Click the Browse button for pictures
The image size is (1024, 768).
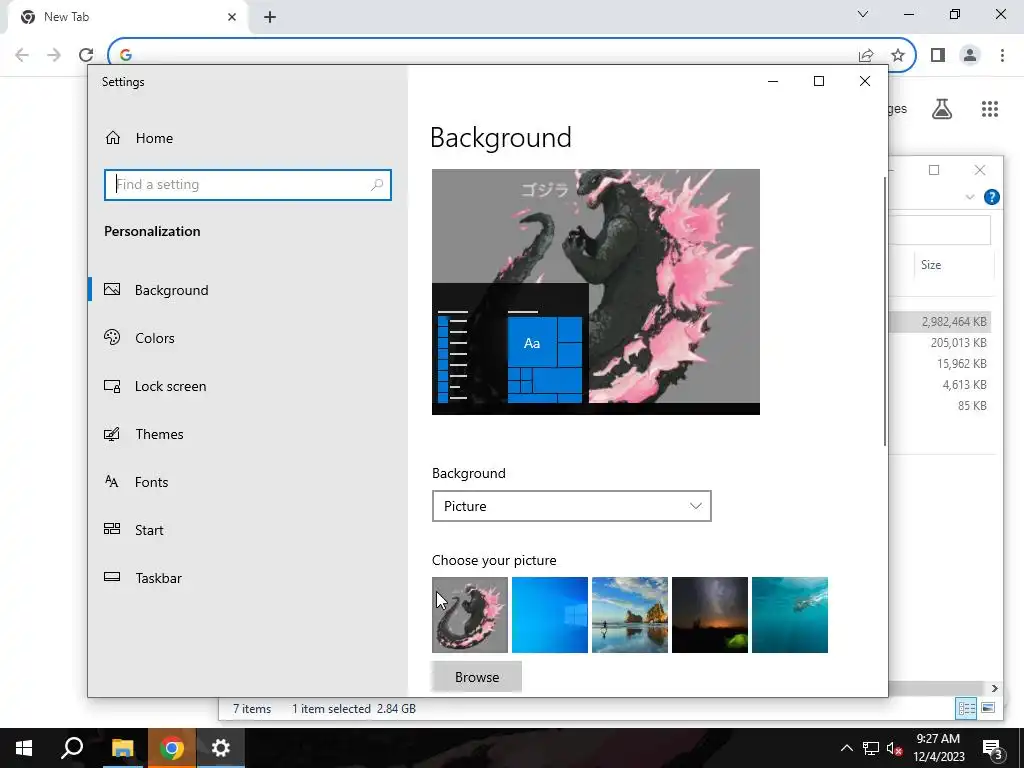477,677
